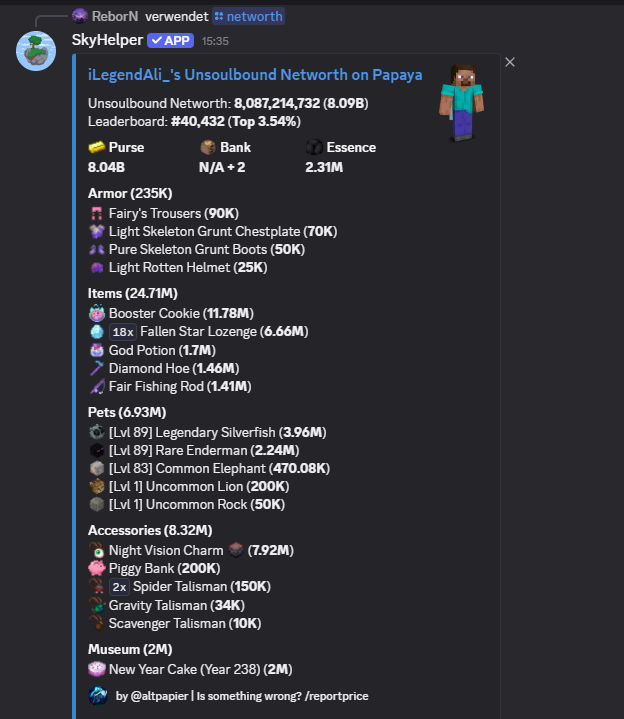
Task: Click the emoji after Night Vision Charm
Action: pyautogui.click(x=236, y=550)
